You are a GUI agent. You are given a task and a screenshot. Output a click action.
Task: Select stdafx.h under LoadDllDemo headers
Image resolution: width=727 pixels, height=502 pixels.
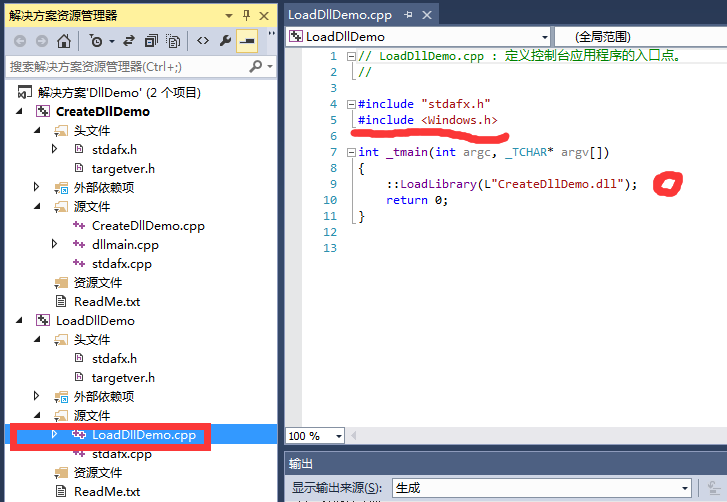[x=115, y=359]
